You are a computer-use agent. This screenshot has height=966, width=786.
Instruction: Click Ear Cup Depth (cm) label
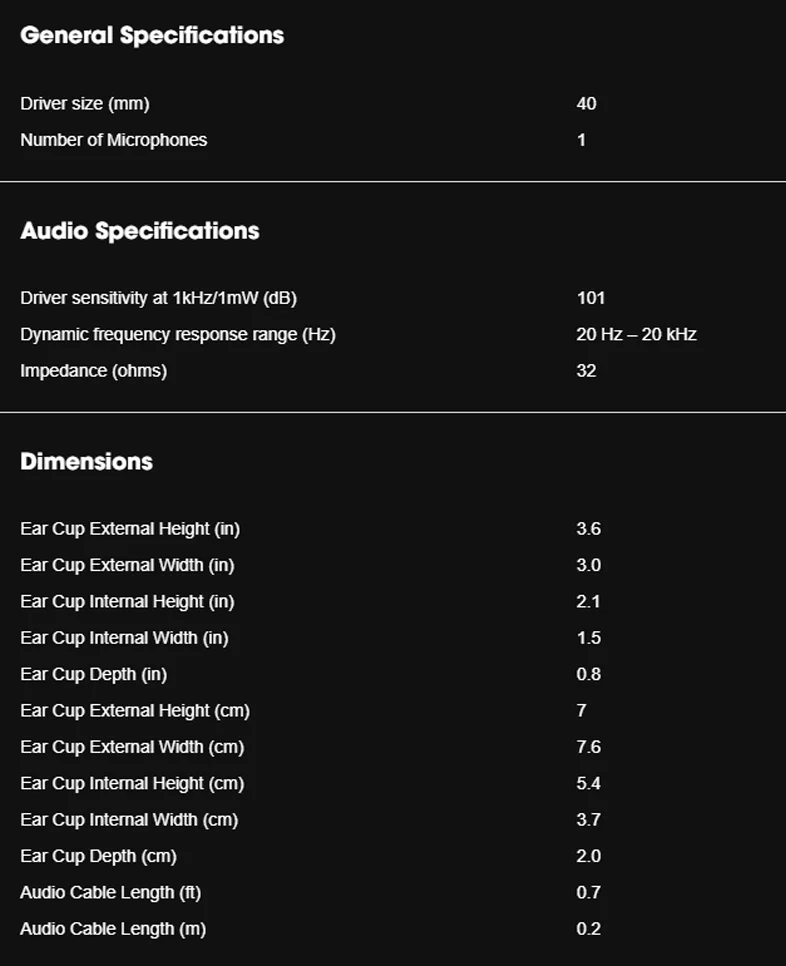99,856
